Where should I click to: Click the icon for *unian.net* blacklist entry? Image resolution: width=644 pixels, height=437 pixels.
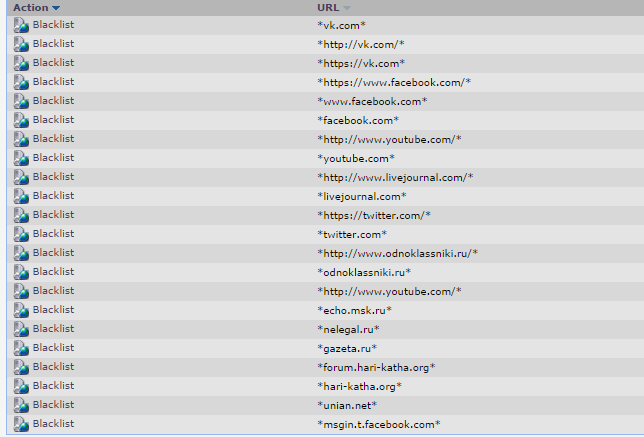tap(20, 405)
